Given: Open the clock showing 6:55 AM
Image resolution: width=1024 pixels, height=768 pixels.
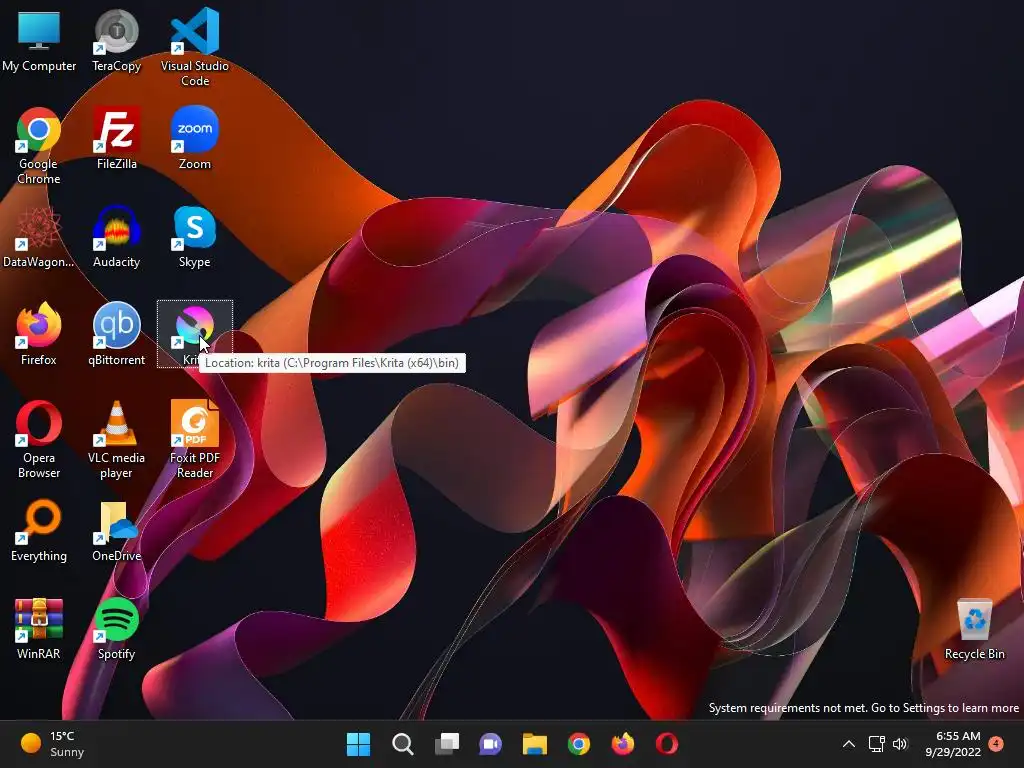Looking at the screenshot, I should point(953,744).
